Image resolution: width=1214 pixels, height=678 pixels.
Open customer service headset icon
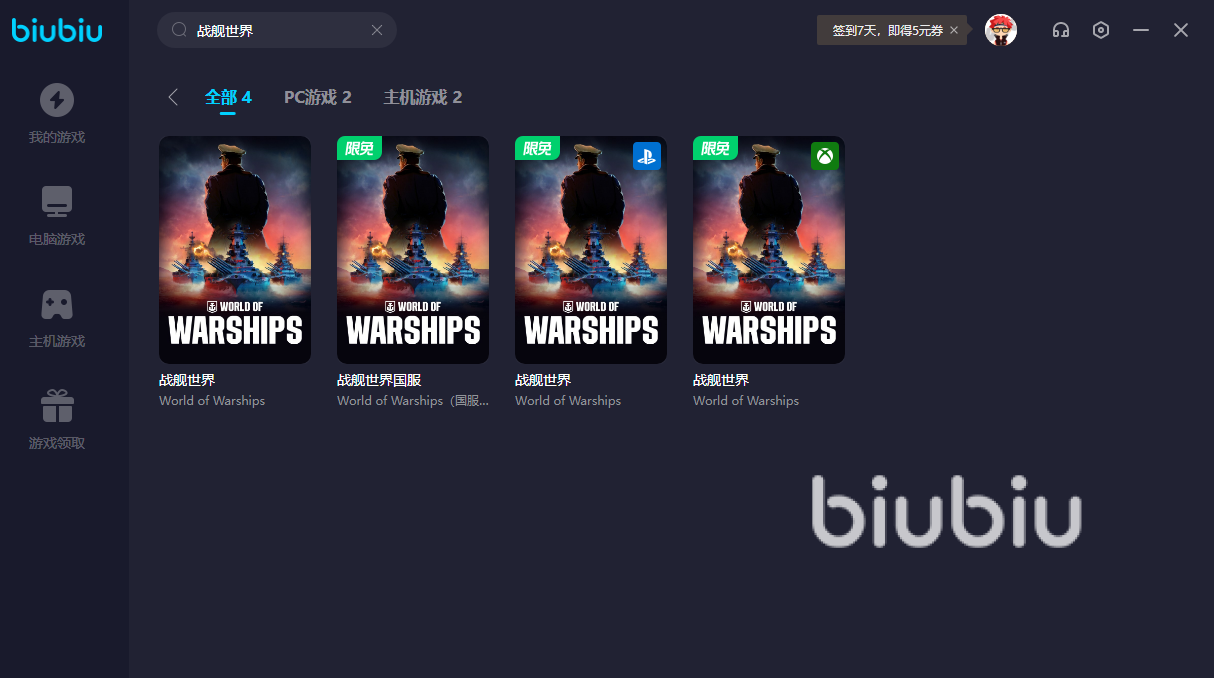coord(1061,30)
